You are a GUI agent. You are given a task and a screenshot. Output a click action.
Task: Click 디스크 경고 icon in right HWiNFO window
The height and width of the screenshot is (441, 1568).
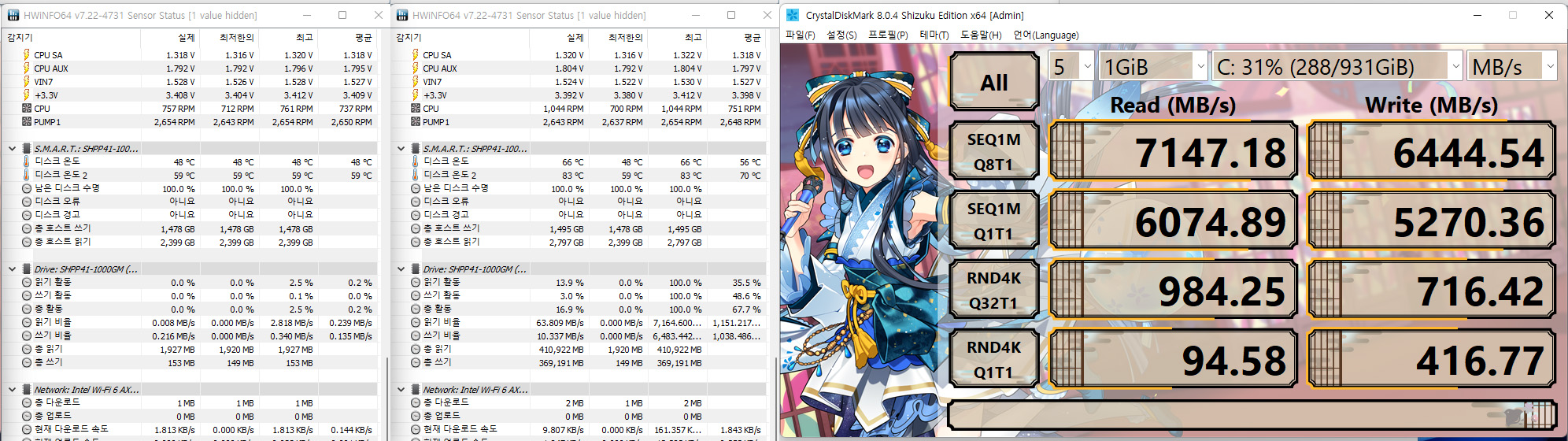(x=415, y=214)
